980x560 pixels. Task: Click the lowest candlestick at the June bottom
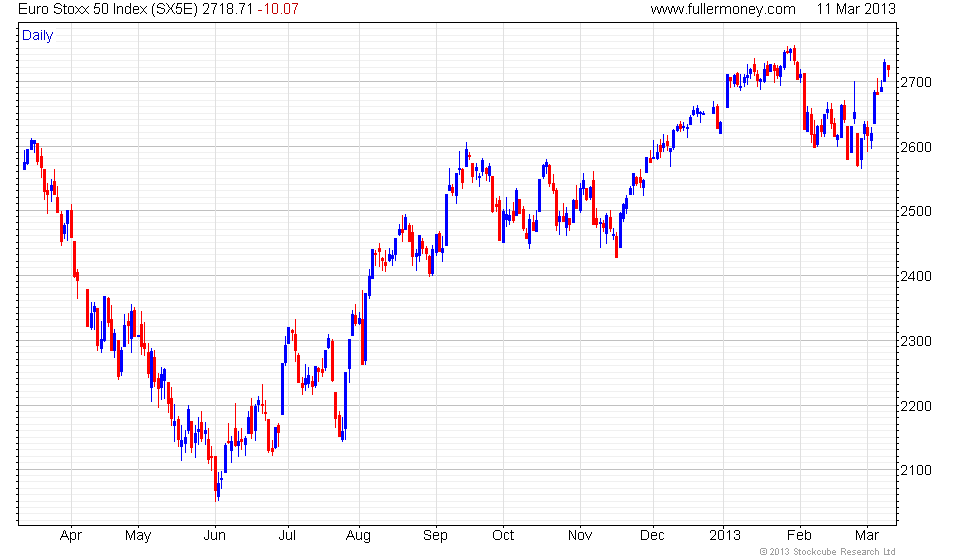coord(216,479)
